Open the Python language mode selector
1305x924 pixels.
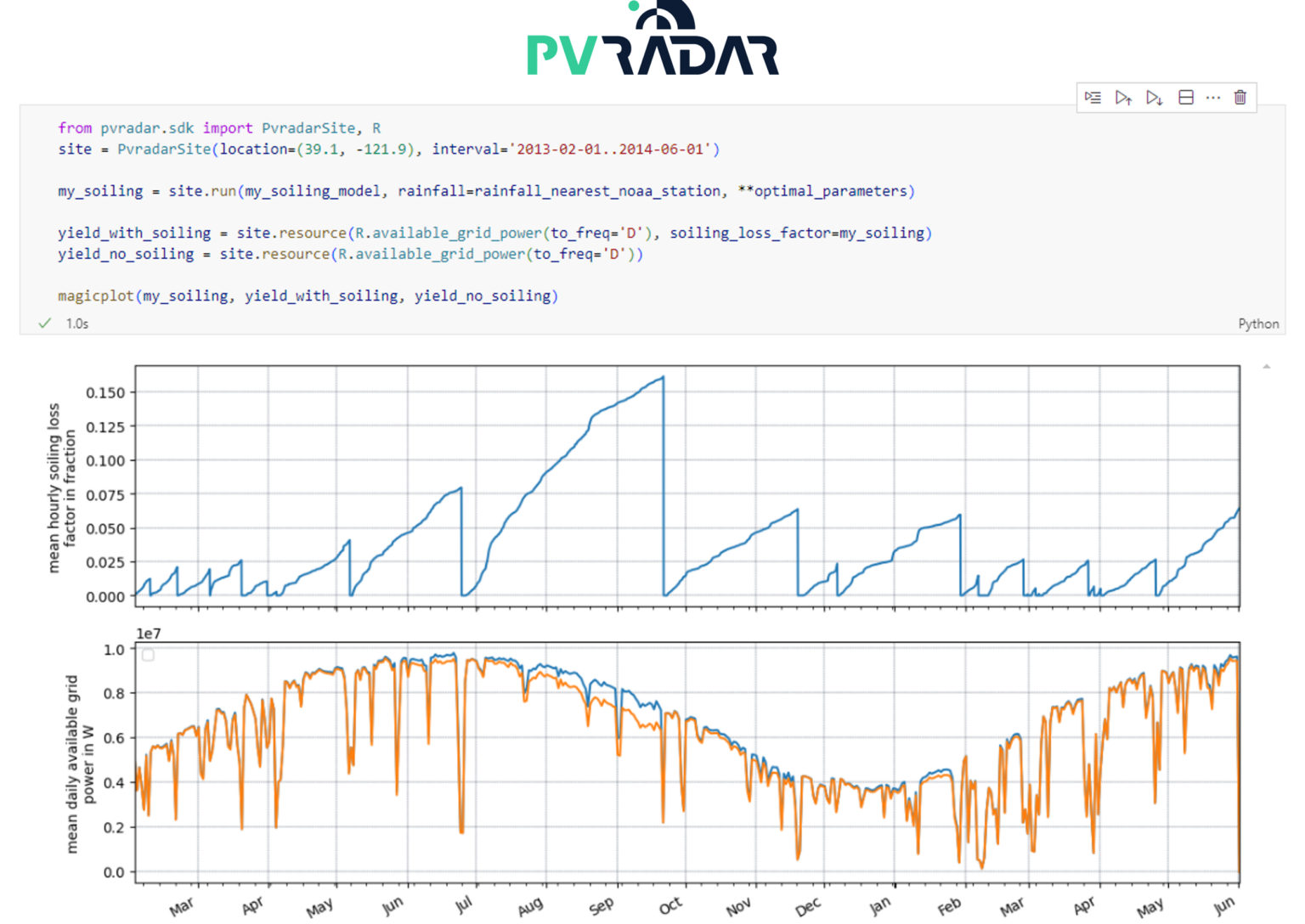click(x=1260, y=324)
